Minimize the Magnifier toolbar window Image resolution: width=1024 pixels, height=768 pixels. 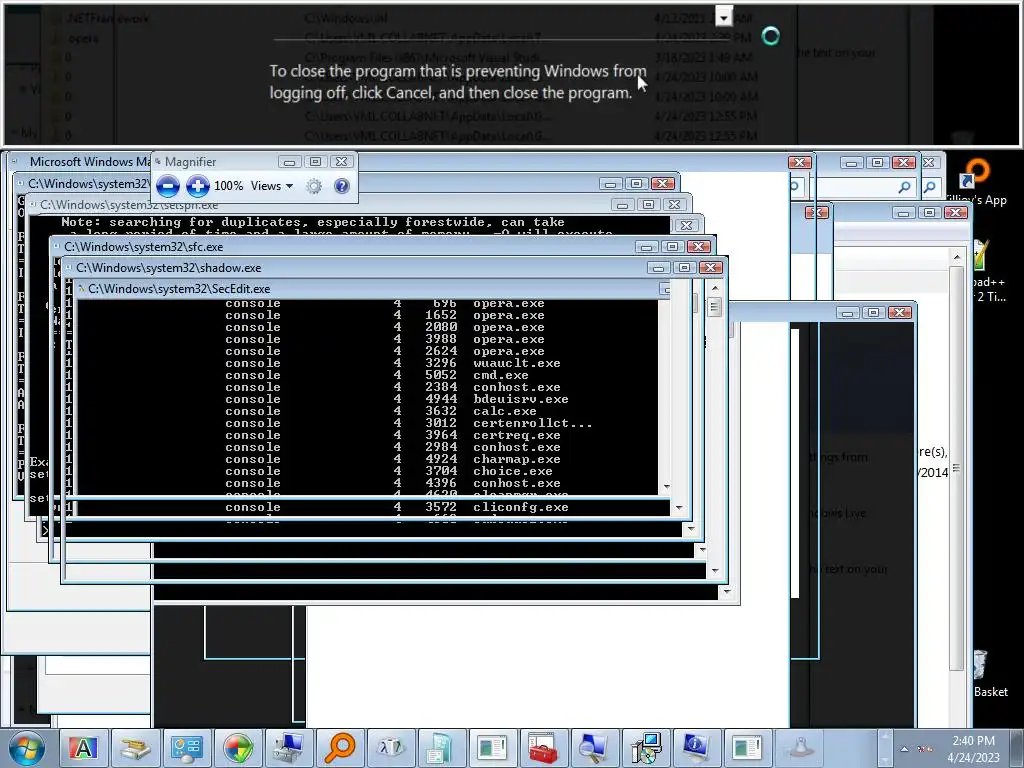pyautogui.click(x=289, y=162)
